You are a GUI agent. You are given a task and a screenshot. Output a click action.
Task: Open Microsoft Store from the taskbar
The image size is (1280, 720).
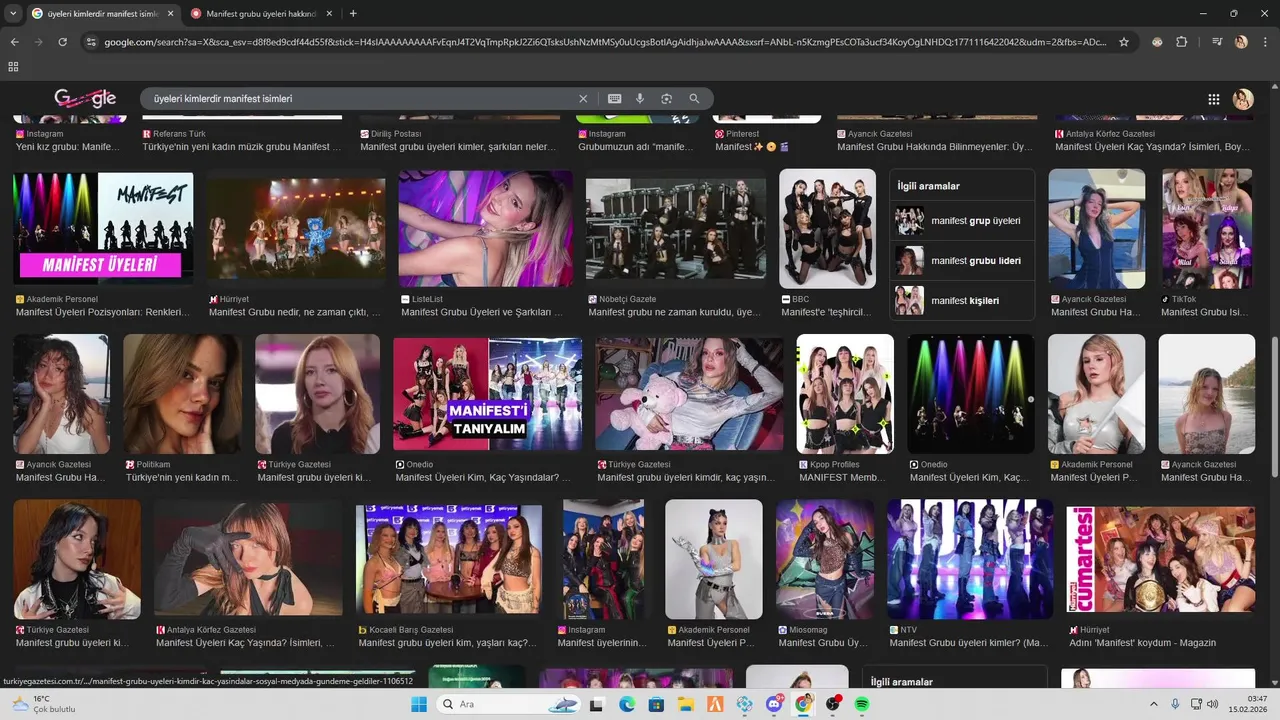[656, 704]
